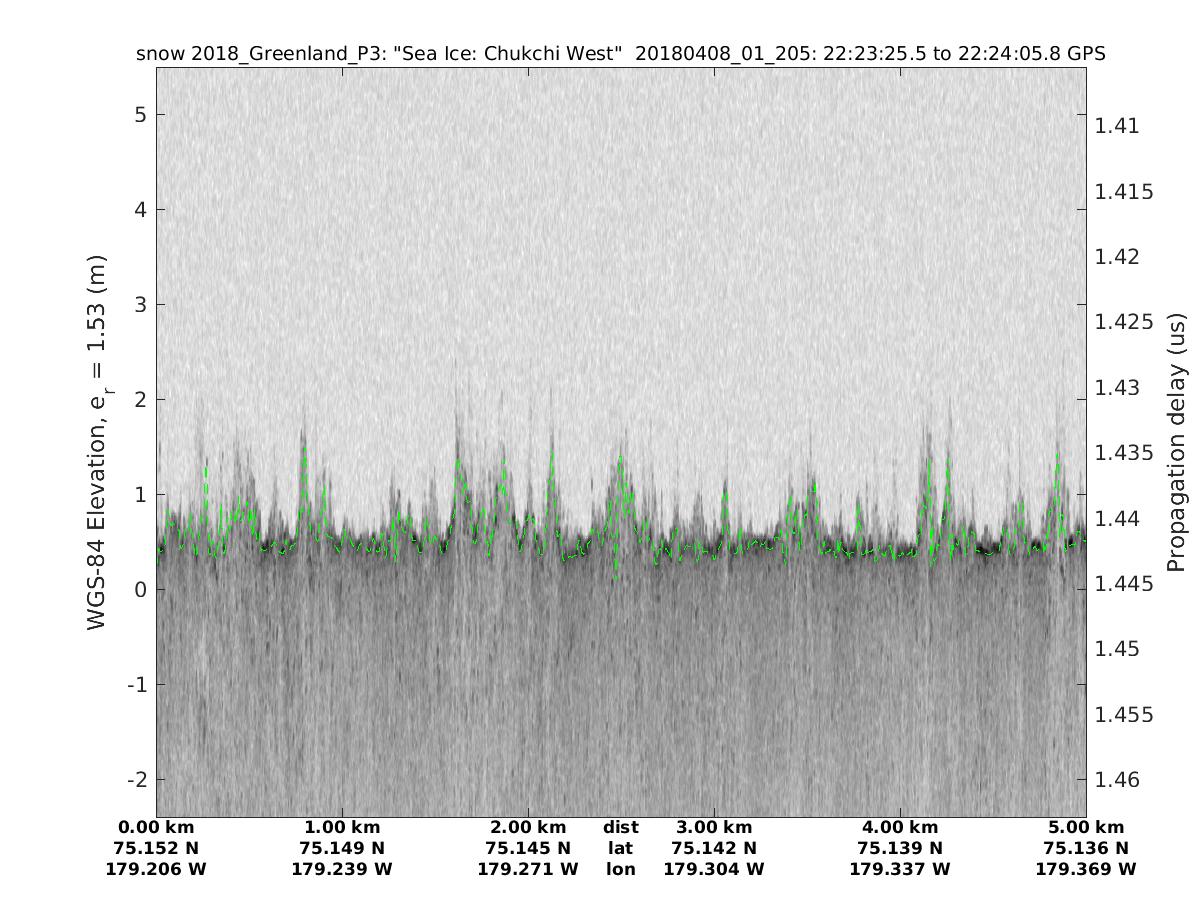This screenshot has height=900, width=1200.
Task: Click the 75.142 N latitude label
Action: tap(714, 848)
